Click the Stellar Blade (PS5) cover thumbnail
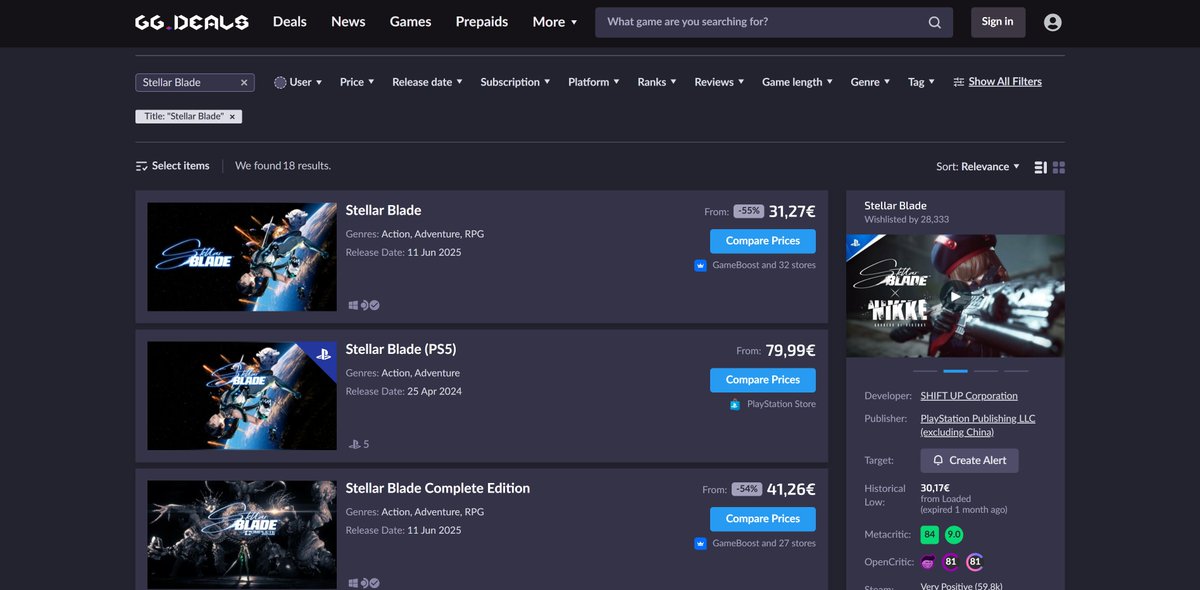The width and height of the screenshot is (1200, 590). click(x=242, y=396)
